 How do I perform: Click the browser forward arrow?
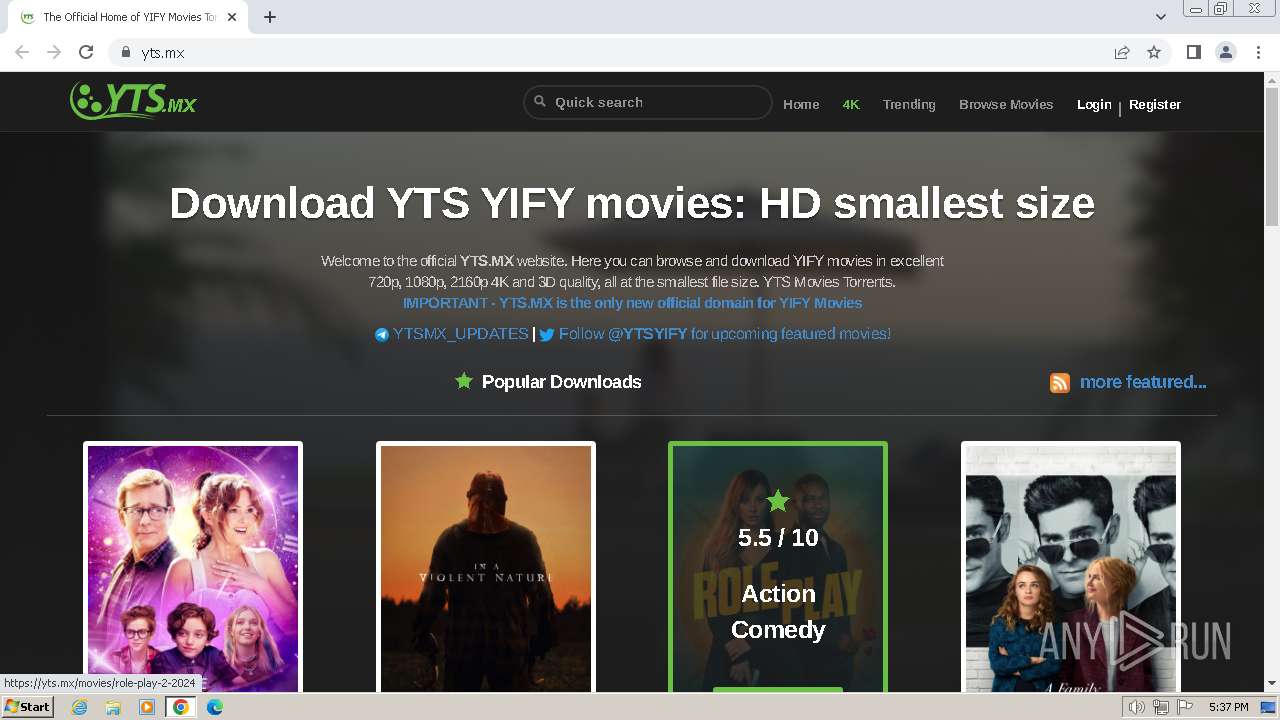[x=54, y=52]
